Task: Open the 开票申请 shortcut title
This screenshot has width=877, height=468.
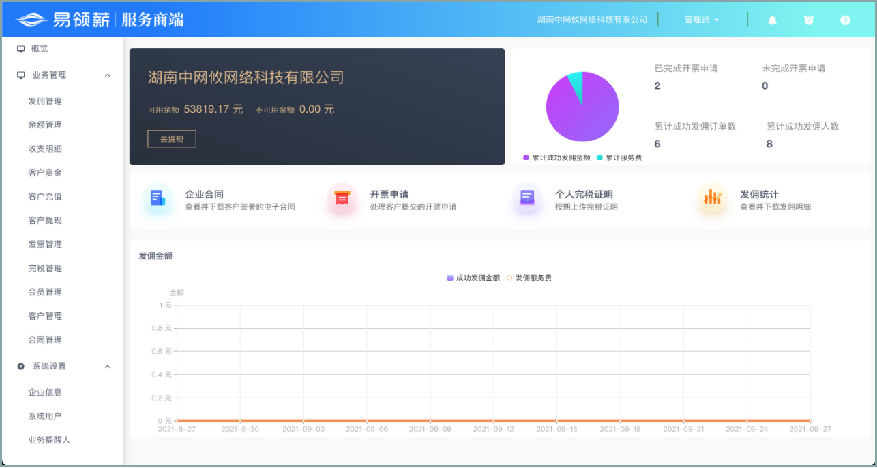Action: pos(389,195)
